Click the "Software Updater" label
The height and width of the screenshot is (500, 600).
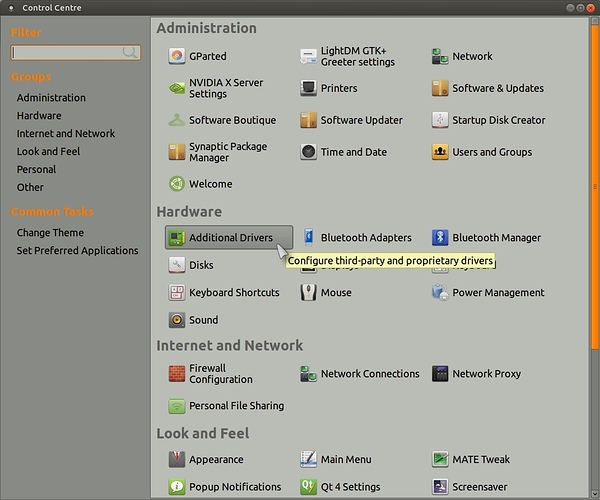click(362, 120)
